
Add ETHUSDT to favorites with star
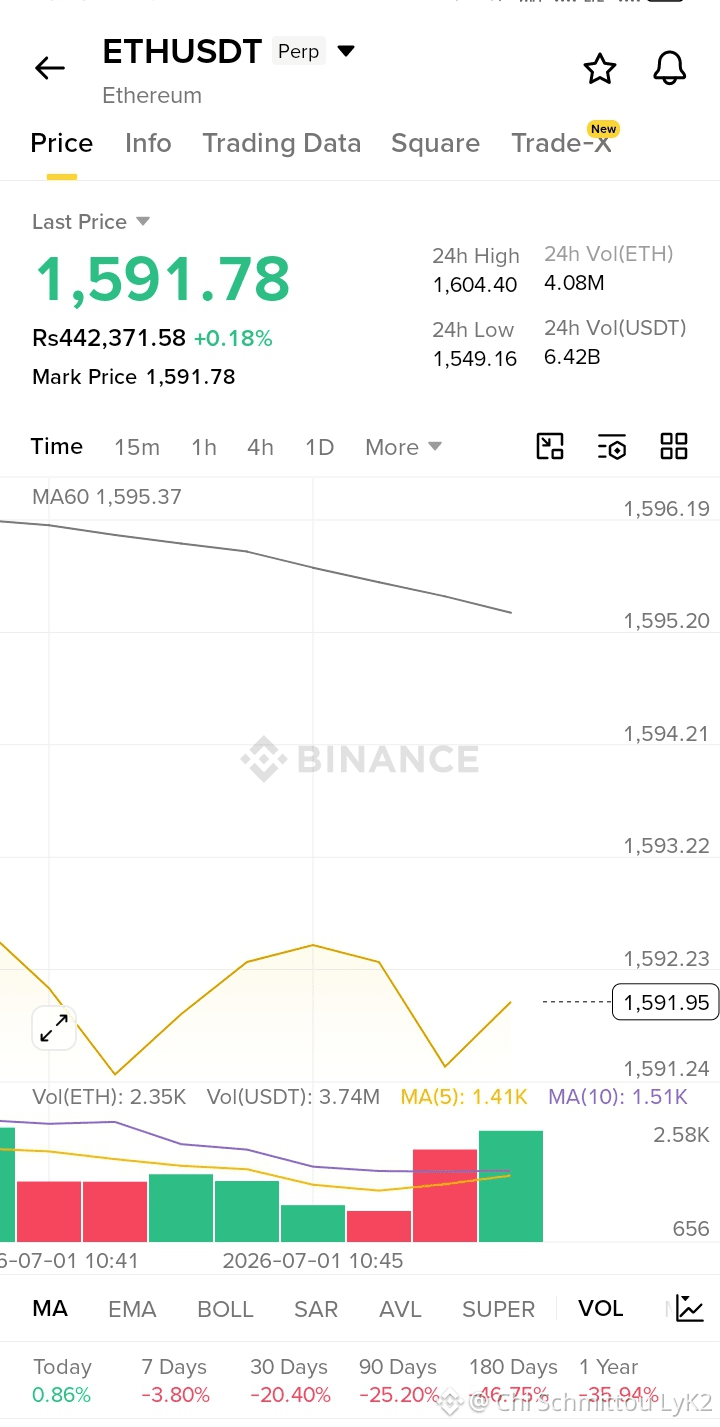coord(600,69)
